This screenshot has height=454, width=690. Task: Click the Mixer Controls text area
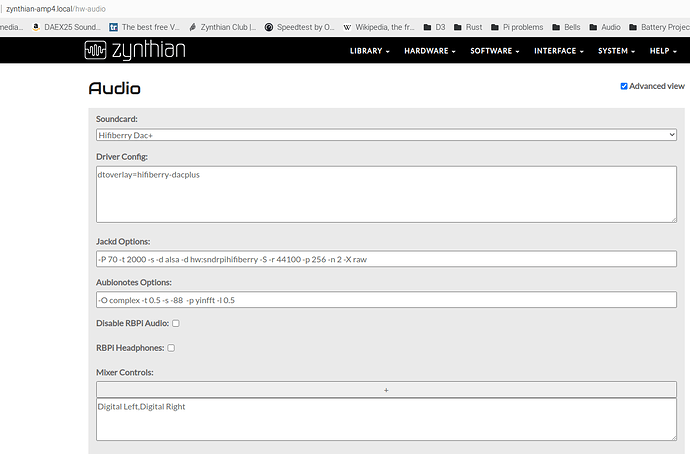[x=386, y=419]
